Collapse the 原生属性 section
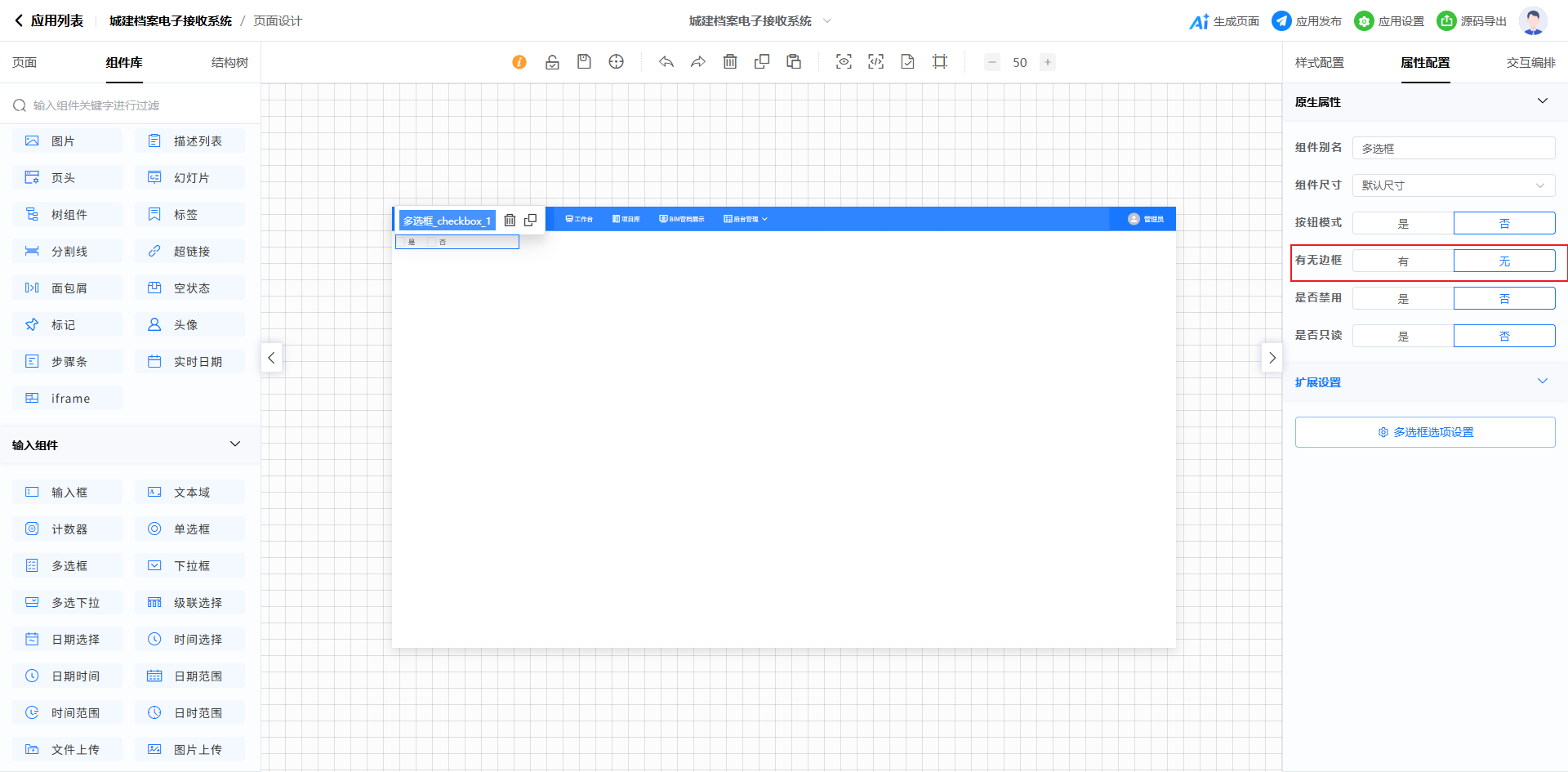 click(x=1542, y=101)
